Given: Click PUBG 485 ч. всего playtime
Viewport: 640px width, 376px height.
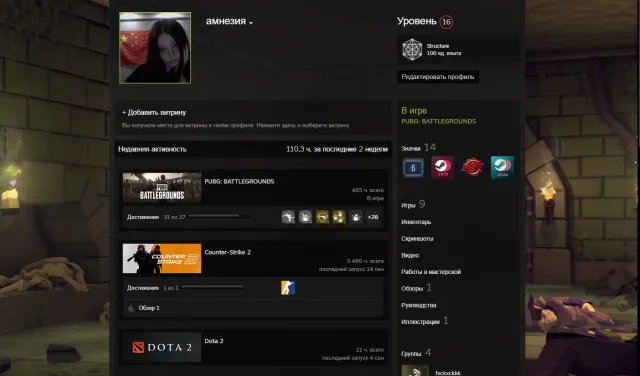Looking at the screenshot, I should (x=368, y=190).
